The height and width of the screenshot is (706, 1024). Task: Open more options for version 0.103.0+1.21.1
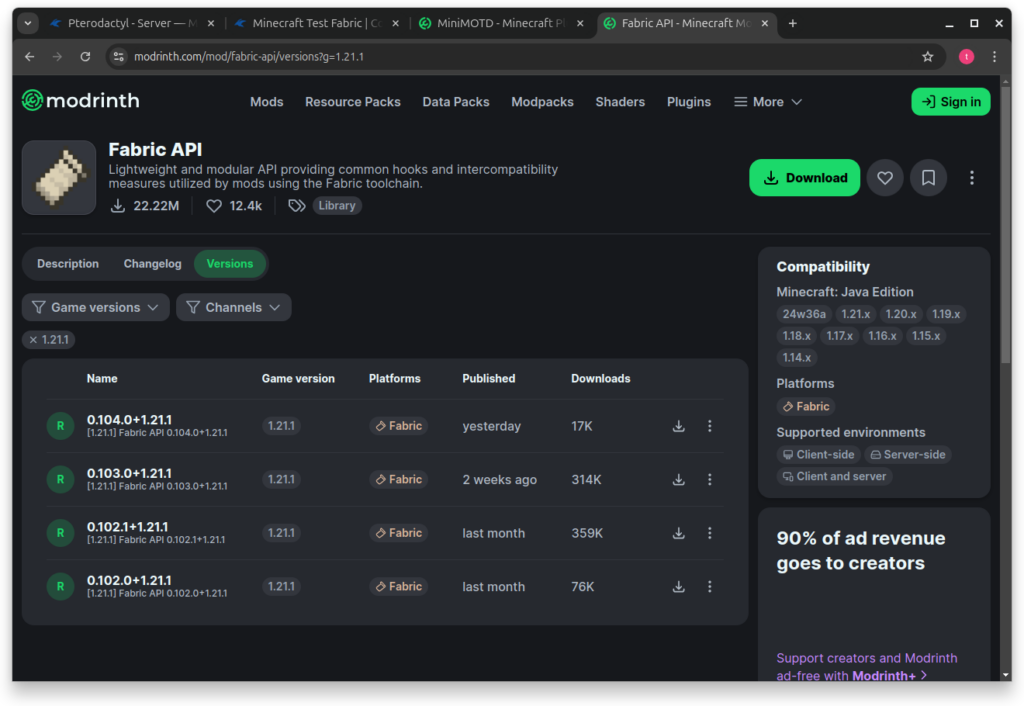pos(709,479)
